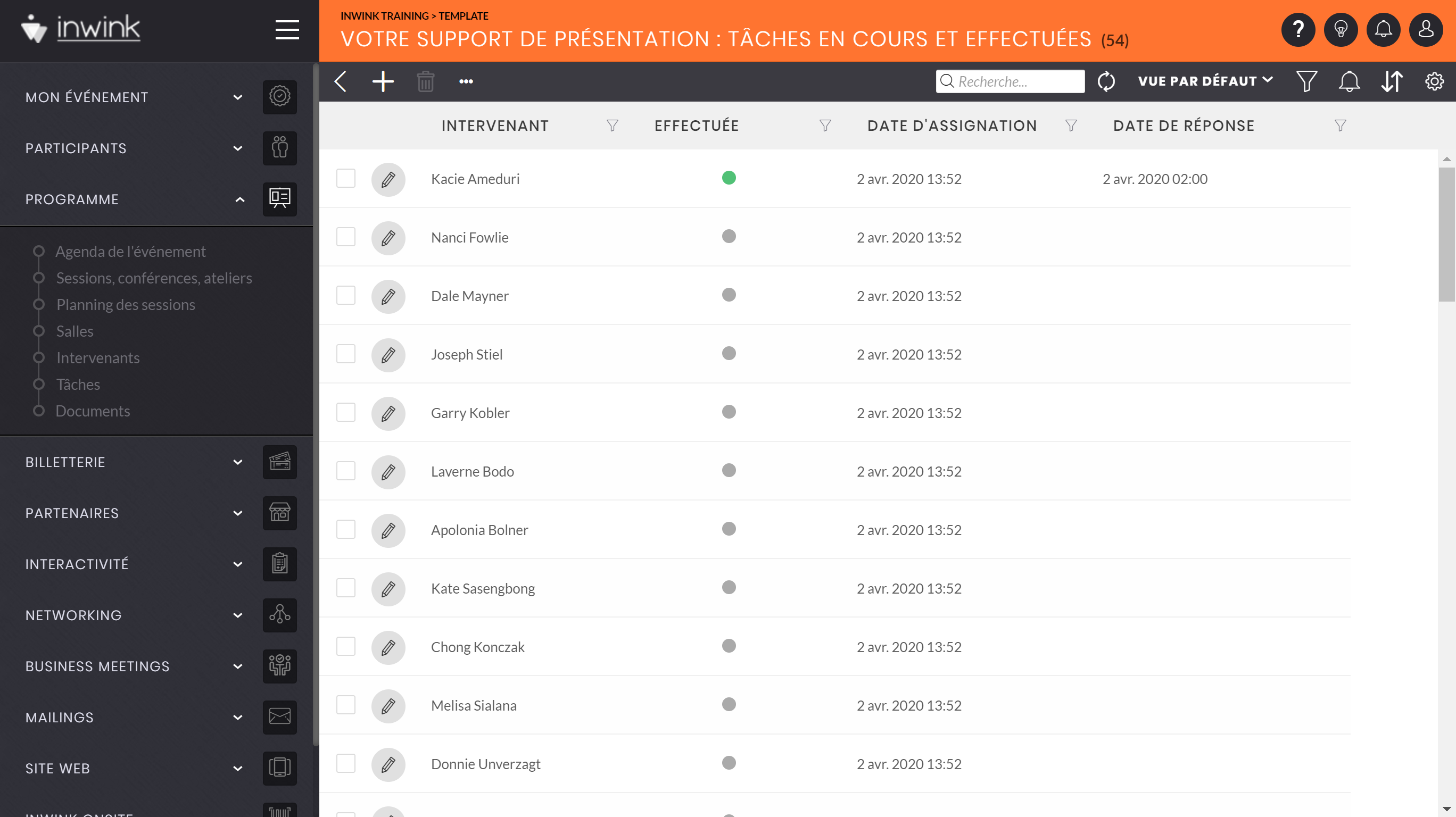Click the add new item plus icon
This screenshot has height=817, width=1456.
tap(383, 81)
